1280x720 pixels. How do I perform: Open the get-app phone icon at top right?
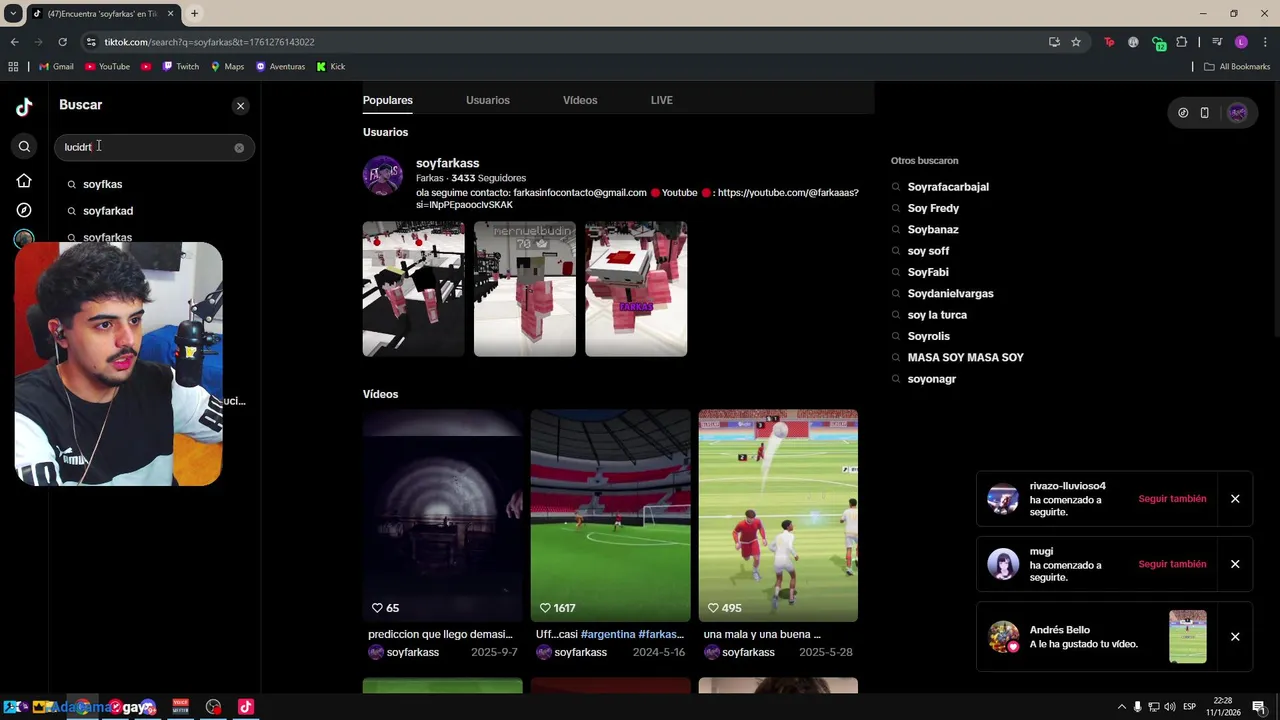click(1205, 113)
